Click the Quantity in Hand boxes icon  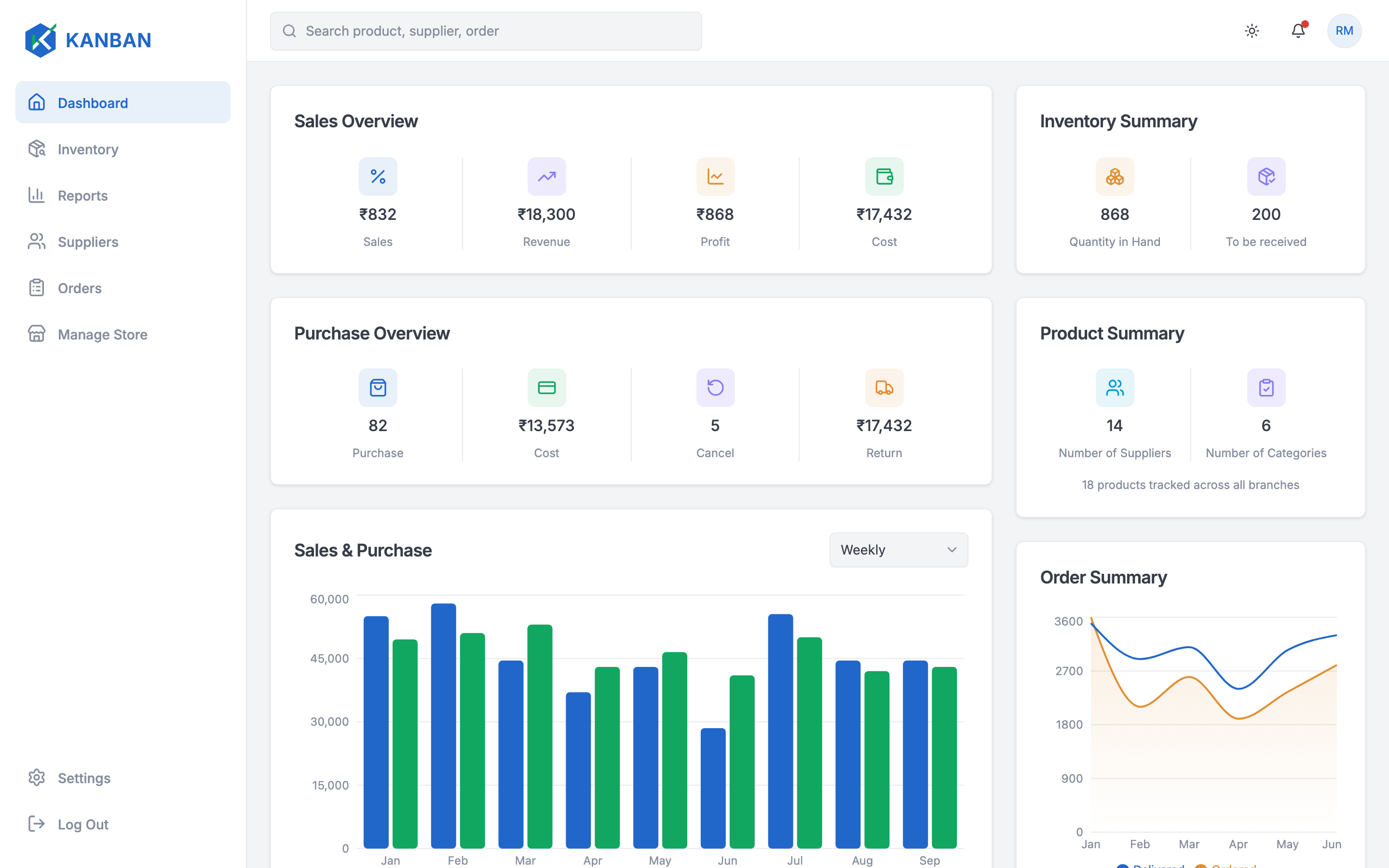click(1115, 176)
